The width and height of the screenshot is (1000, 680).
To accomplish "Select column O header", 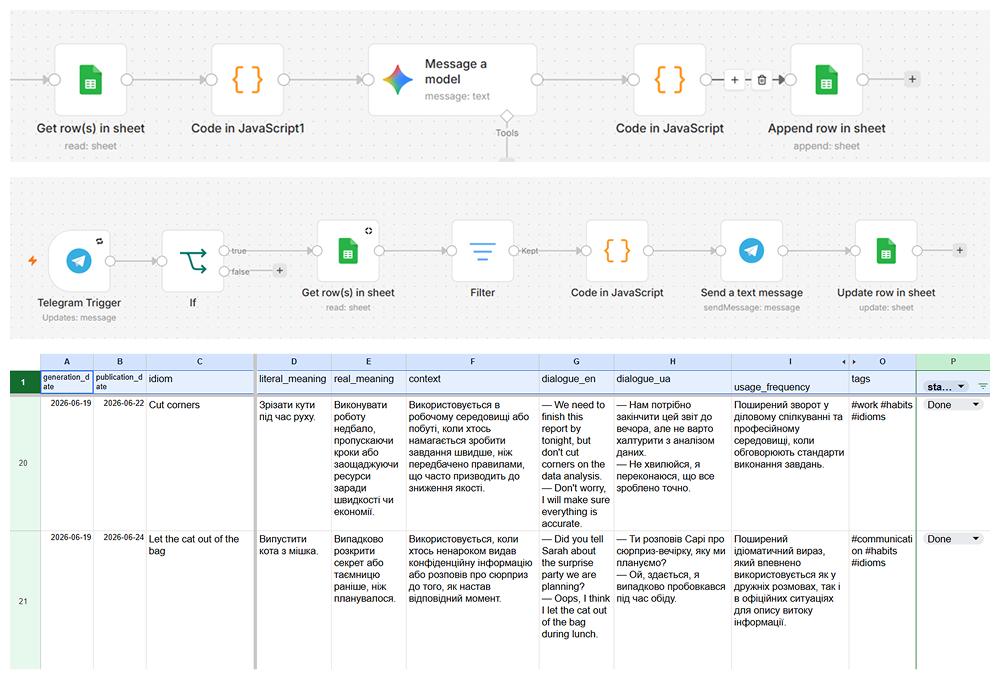I will tap(883, 362).
